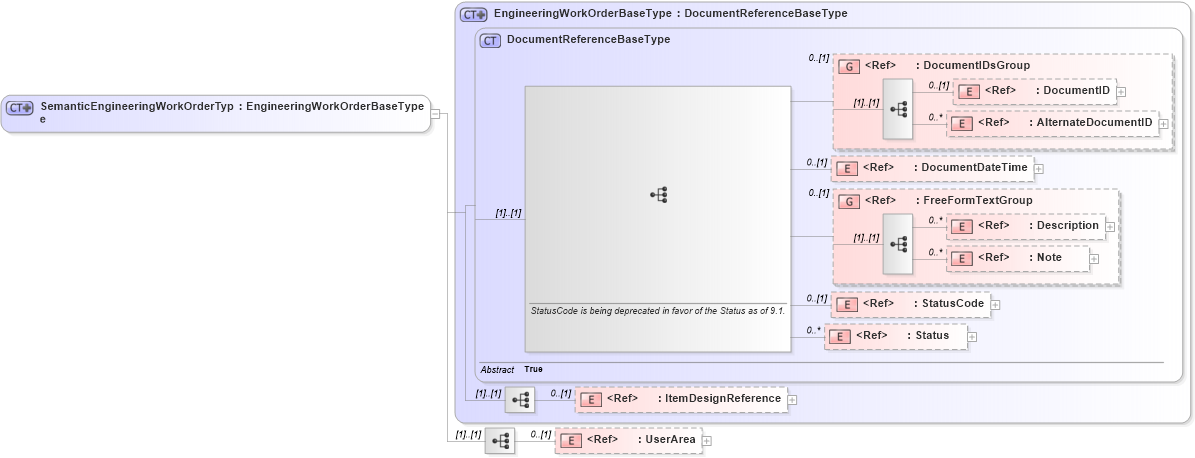
Task: Click the DocumentDateTime element name
Action: tap(975, 168)
